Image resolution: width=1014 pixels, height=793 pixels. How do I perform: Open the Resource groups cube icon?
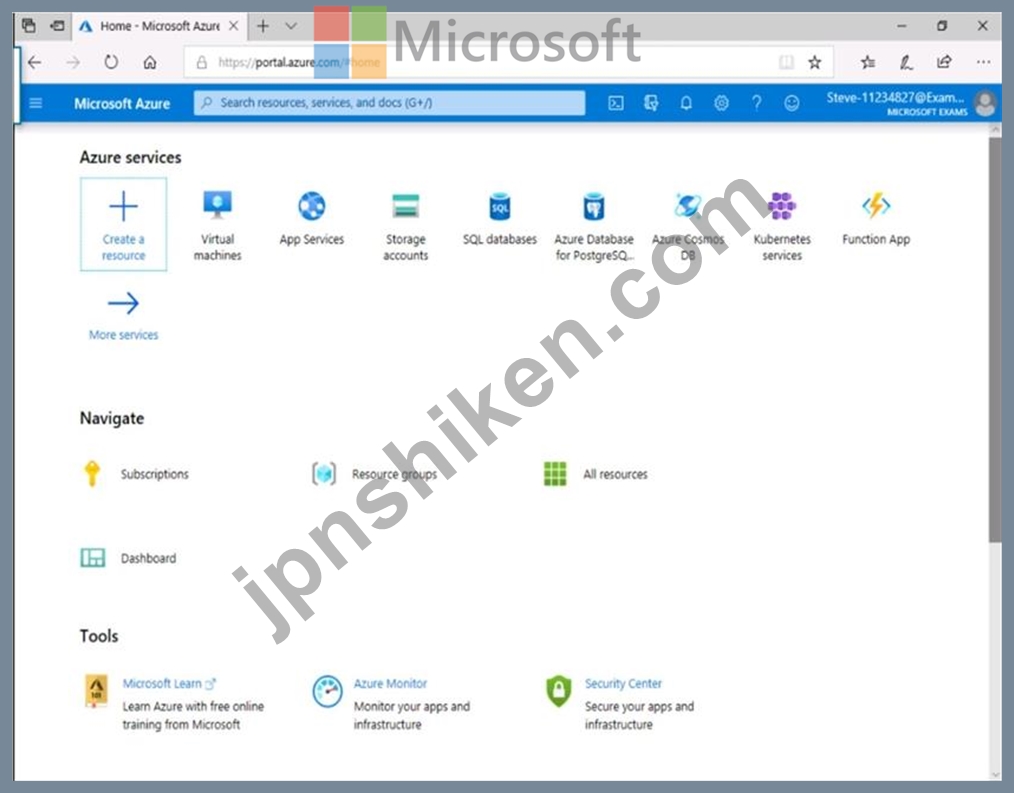tap(324, 473)
